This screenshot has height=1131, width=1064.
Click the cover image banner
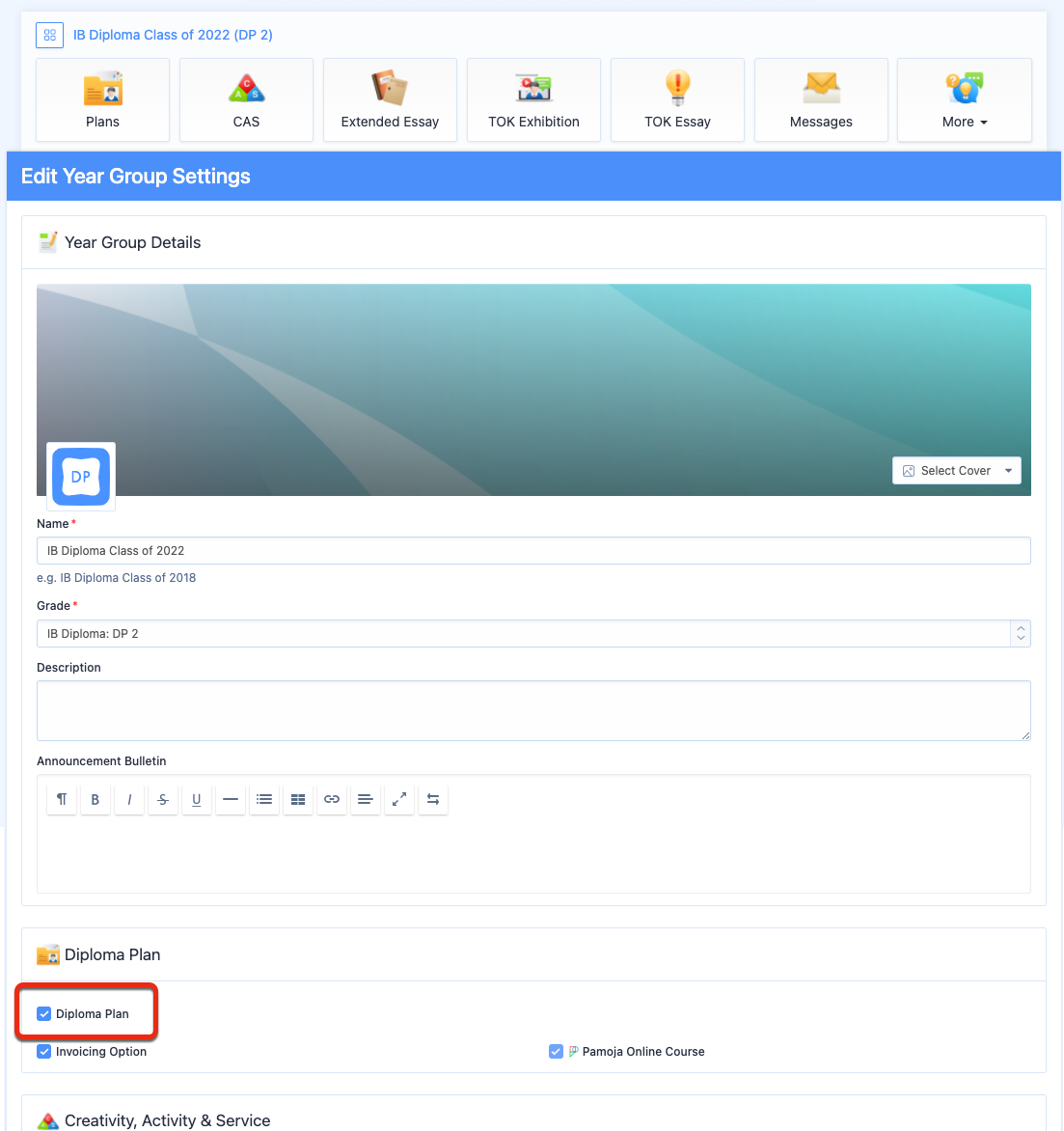pyautogui.click(x=533, y=390)
